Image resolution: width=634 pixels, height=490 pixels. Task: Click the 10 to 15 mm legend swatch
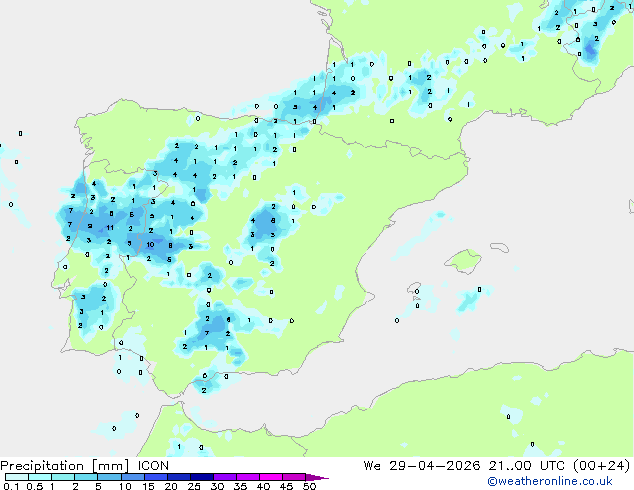[x=132, y=477]
